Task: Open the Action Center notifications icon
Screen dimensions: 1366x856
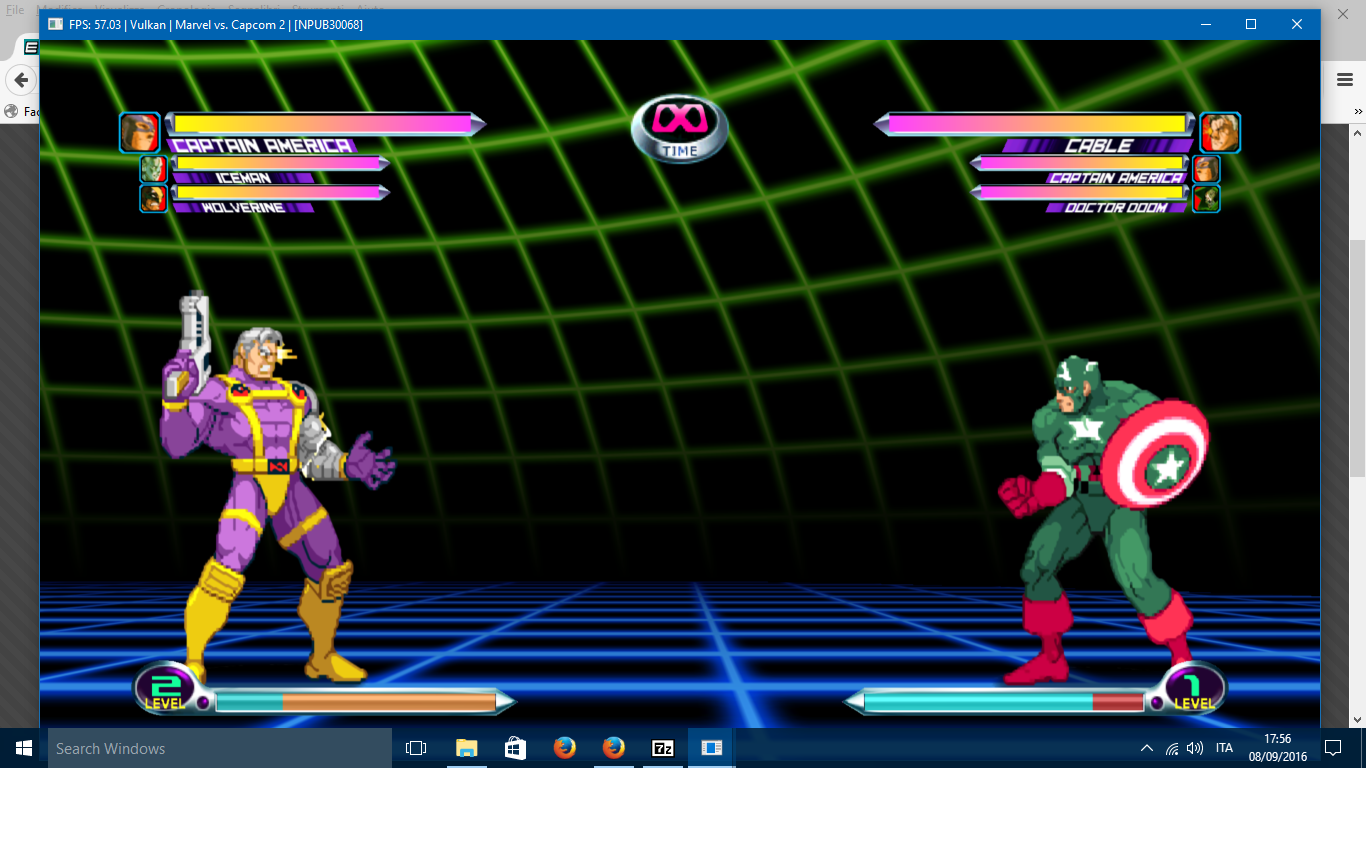Action: point(1332,748)
